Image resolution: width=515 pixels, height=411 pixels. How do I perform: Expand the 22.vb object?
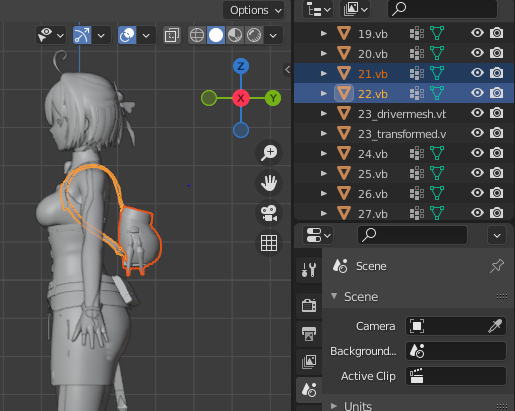pos(324,93)
